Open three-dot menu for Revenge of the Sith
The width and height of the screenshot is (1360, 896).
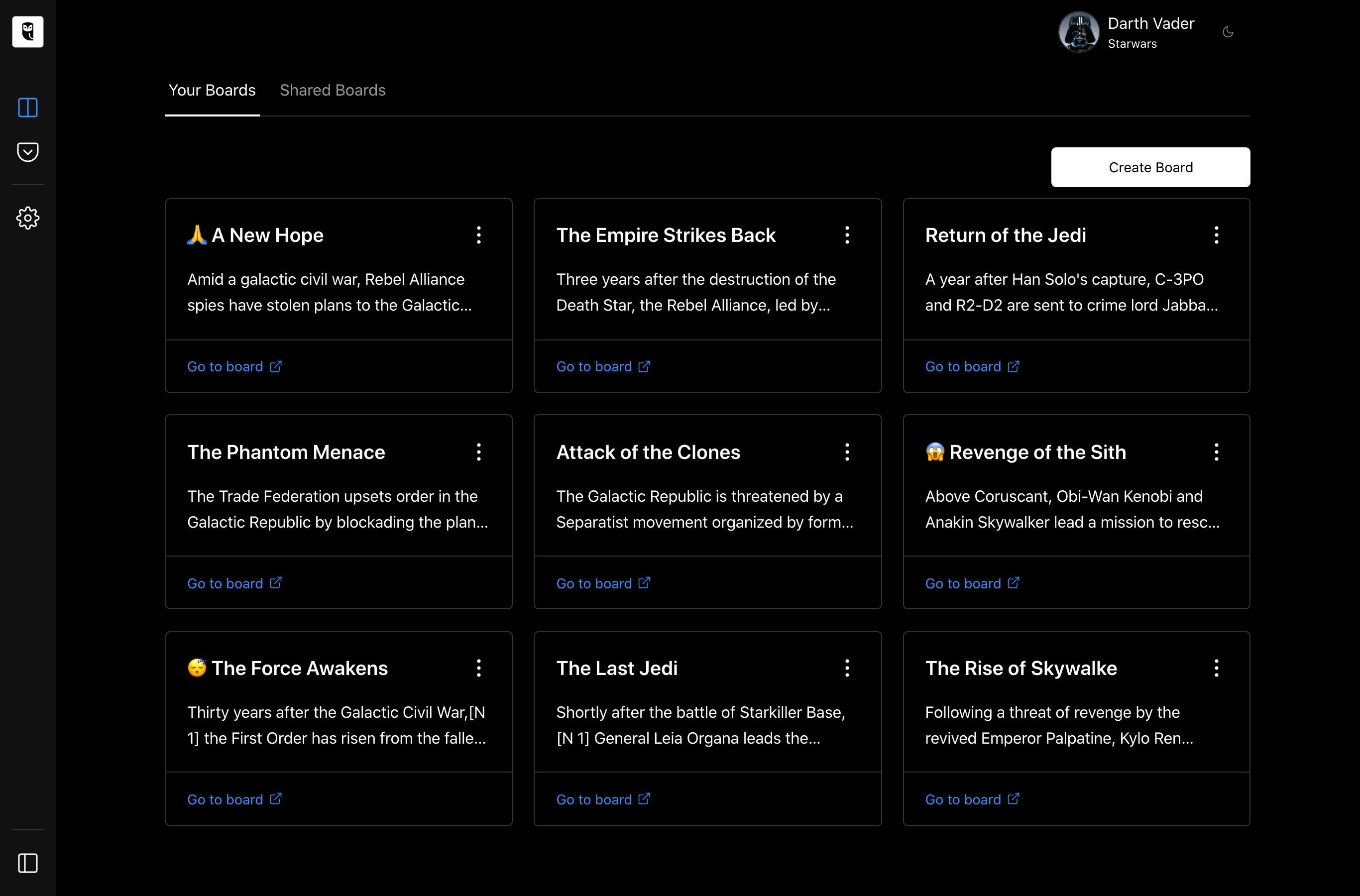(x=1217, y=452)
